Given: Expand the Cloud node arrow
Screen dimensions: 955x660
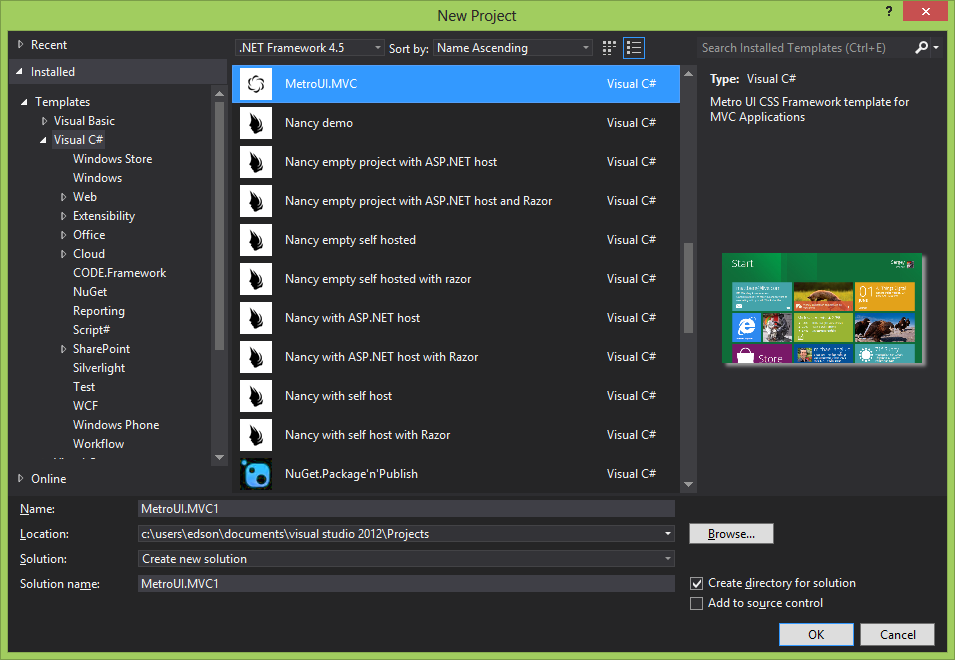Looking at the screenshot, I should click(x=63, y=254).
